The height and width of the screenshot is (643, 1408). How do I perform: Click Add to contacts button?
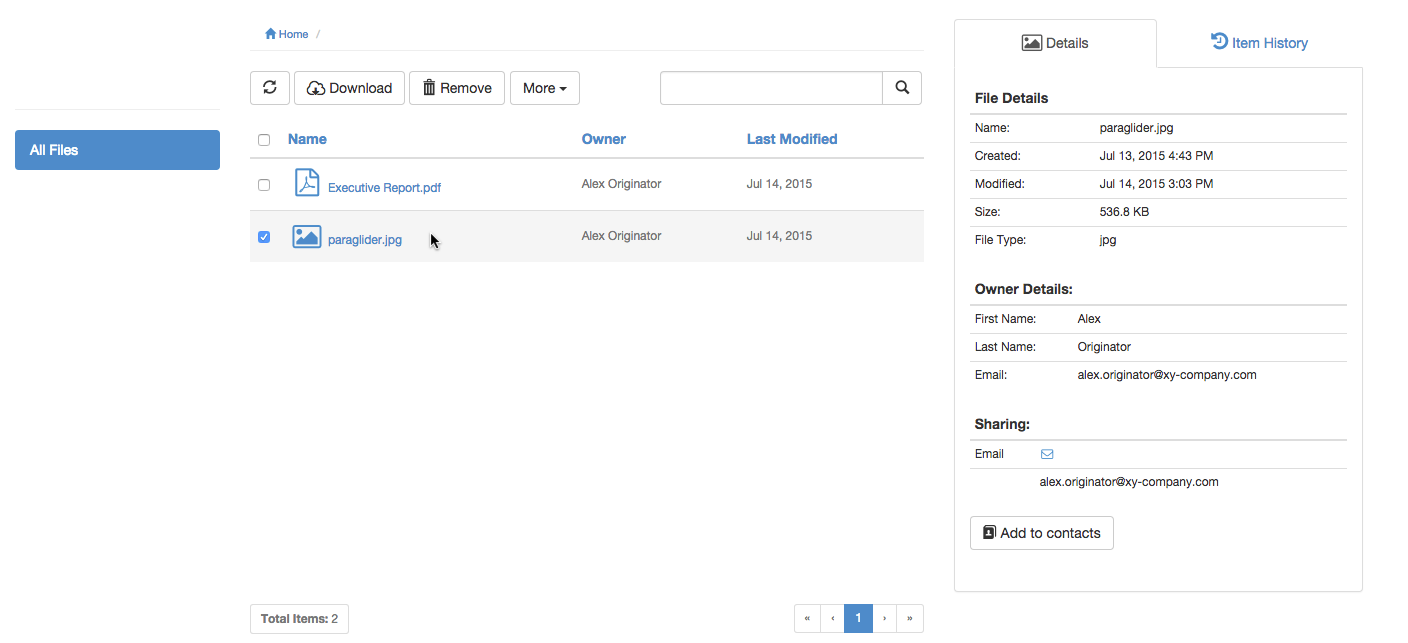tap(1041, 533)
